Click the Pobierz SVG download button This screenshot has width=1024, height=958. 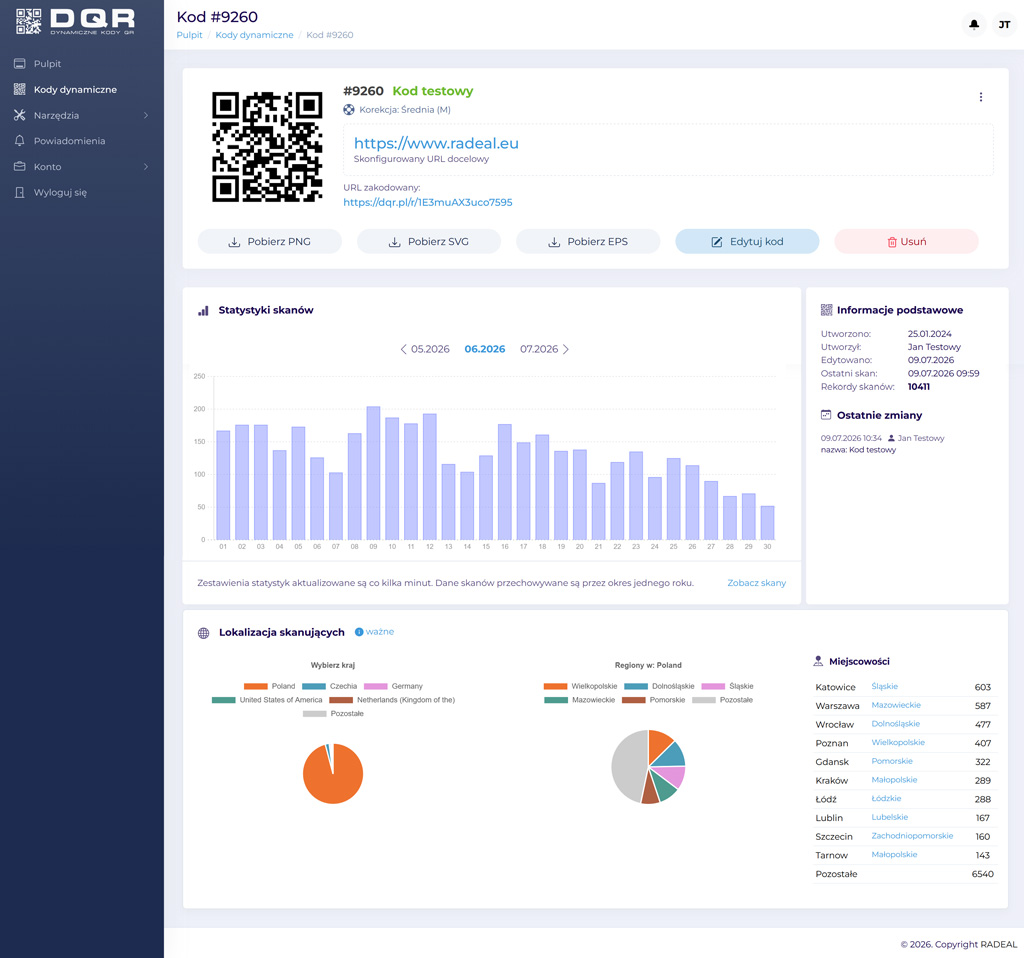[x=429, y=242]
